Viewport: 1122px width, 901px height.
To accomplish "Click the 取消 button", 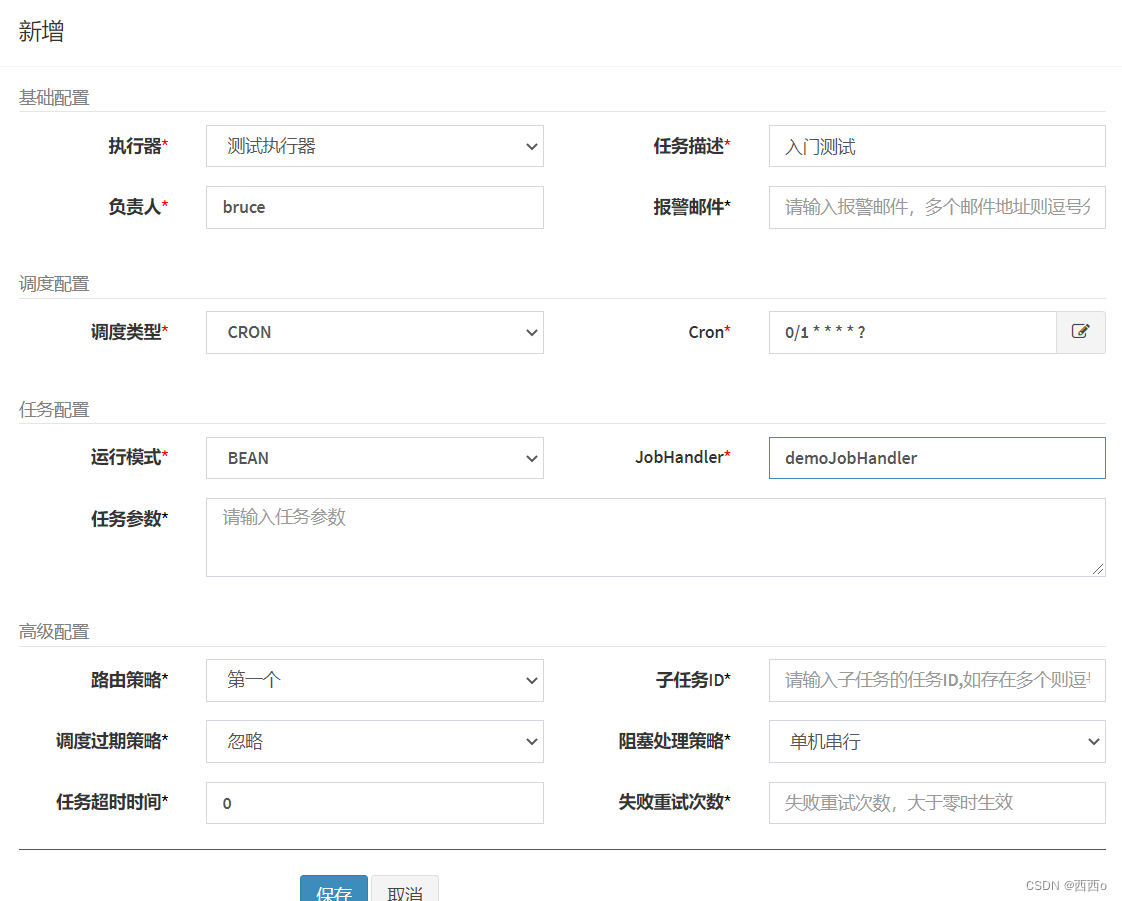I will click(x=405, y=889).
